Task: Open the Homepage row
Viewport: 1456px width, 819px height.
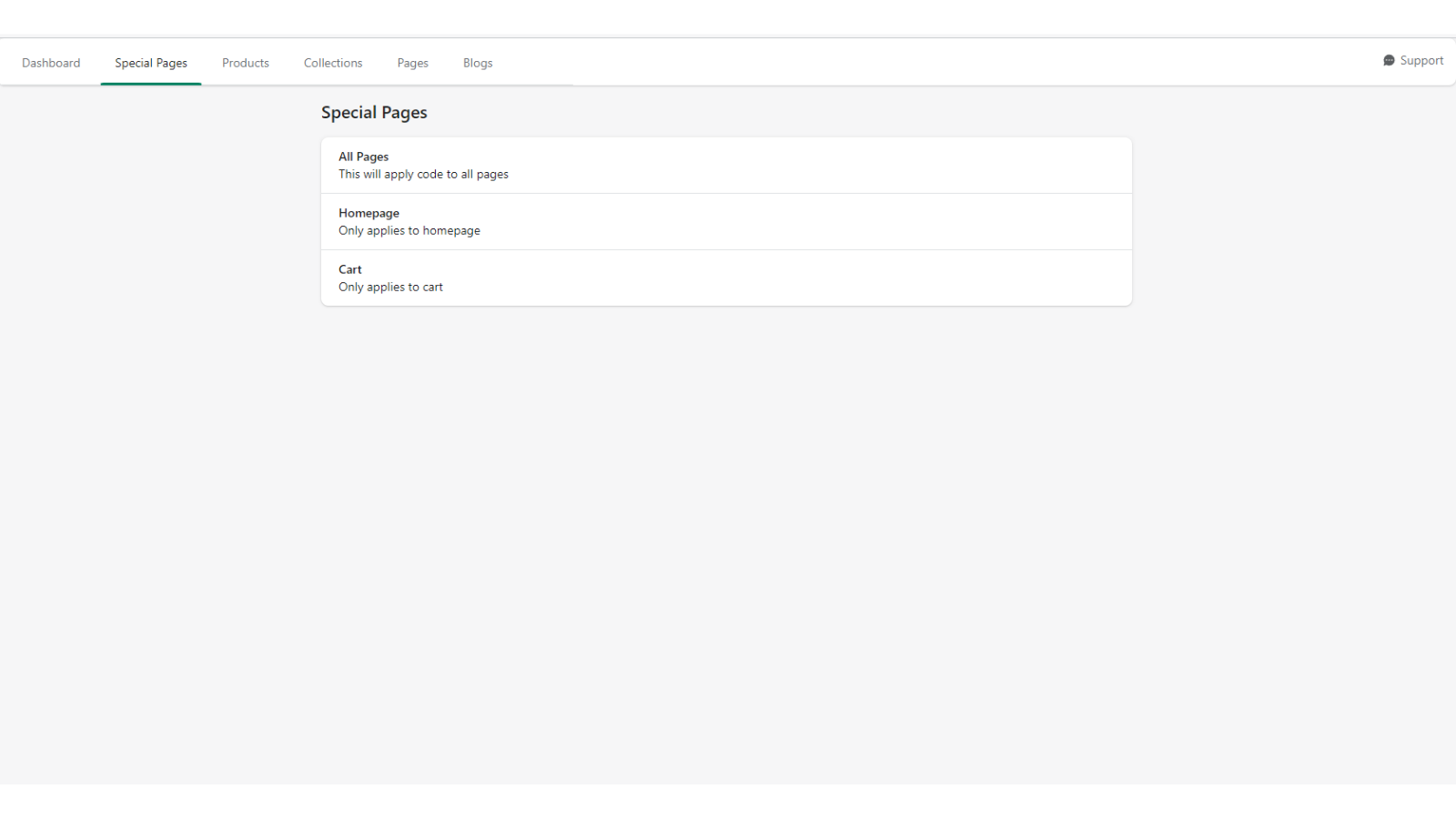Action: coord(726,222)
